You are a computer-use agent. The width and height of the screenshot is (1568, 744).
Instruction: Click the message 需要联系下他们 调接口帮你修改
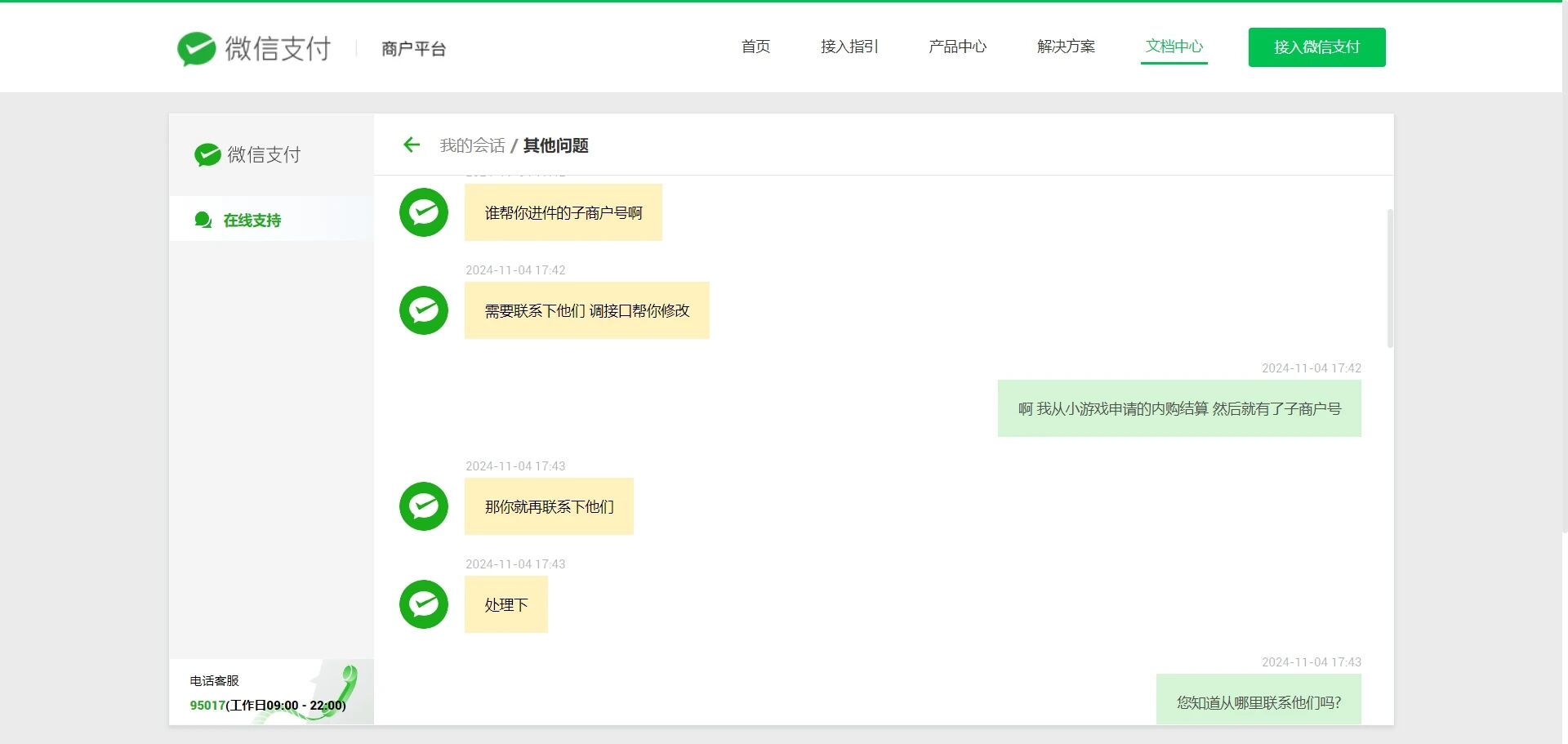[587, 310]
